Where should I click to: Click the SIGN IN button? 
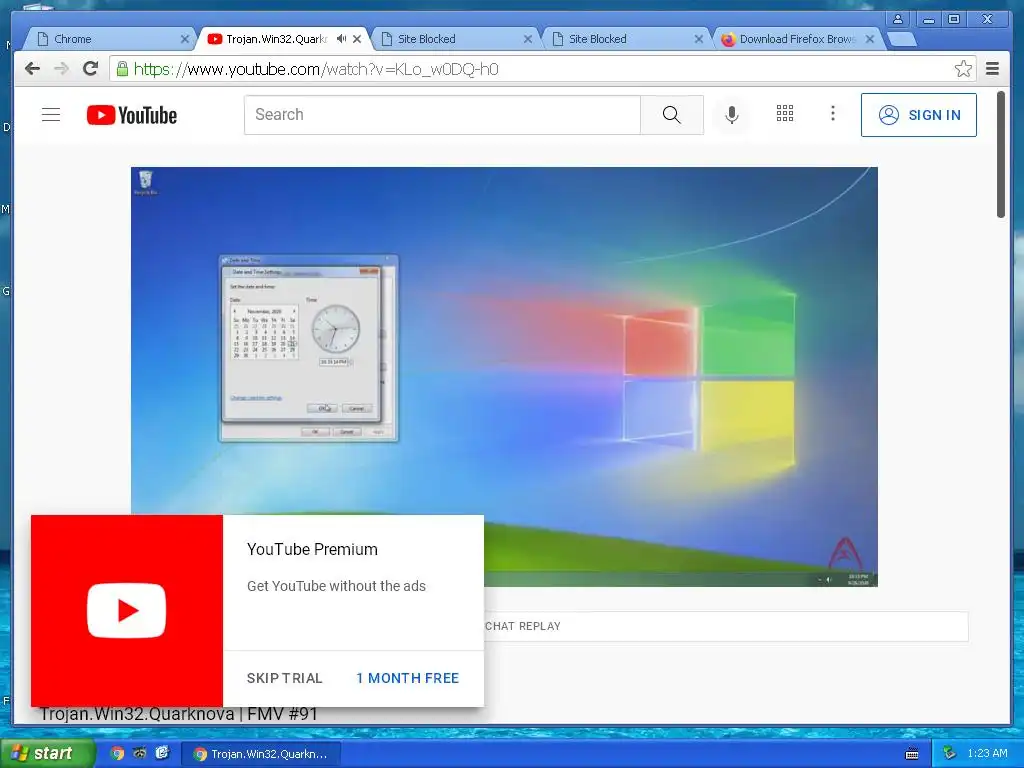(919, 115)
